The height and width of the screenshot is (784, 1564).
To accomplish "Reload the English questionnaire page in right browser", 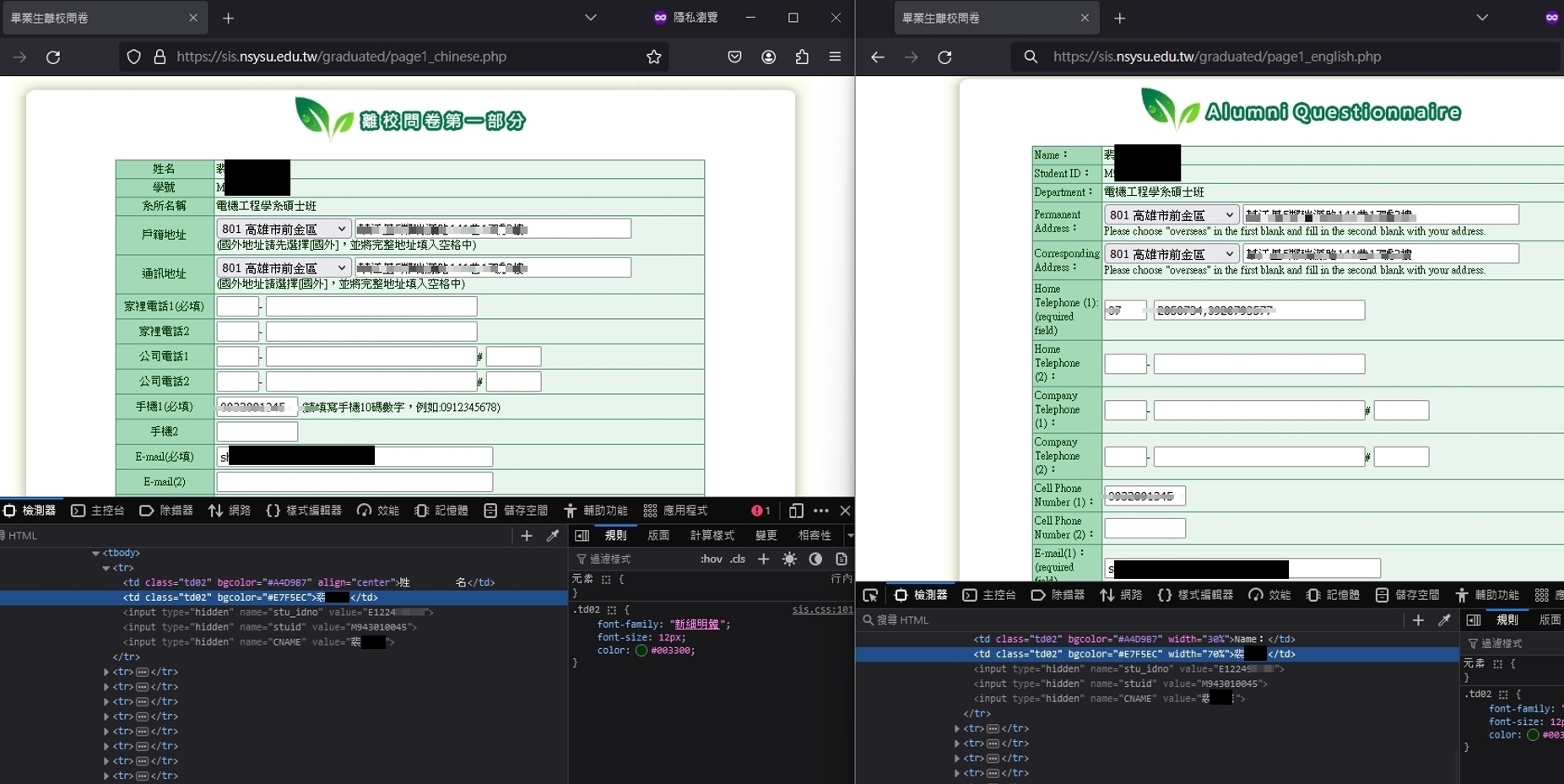I will 944,57.
